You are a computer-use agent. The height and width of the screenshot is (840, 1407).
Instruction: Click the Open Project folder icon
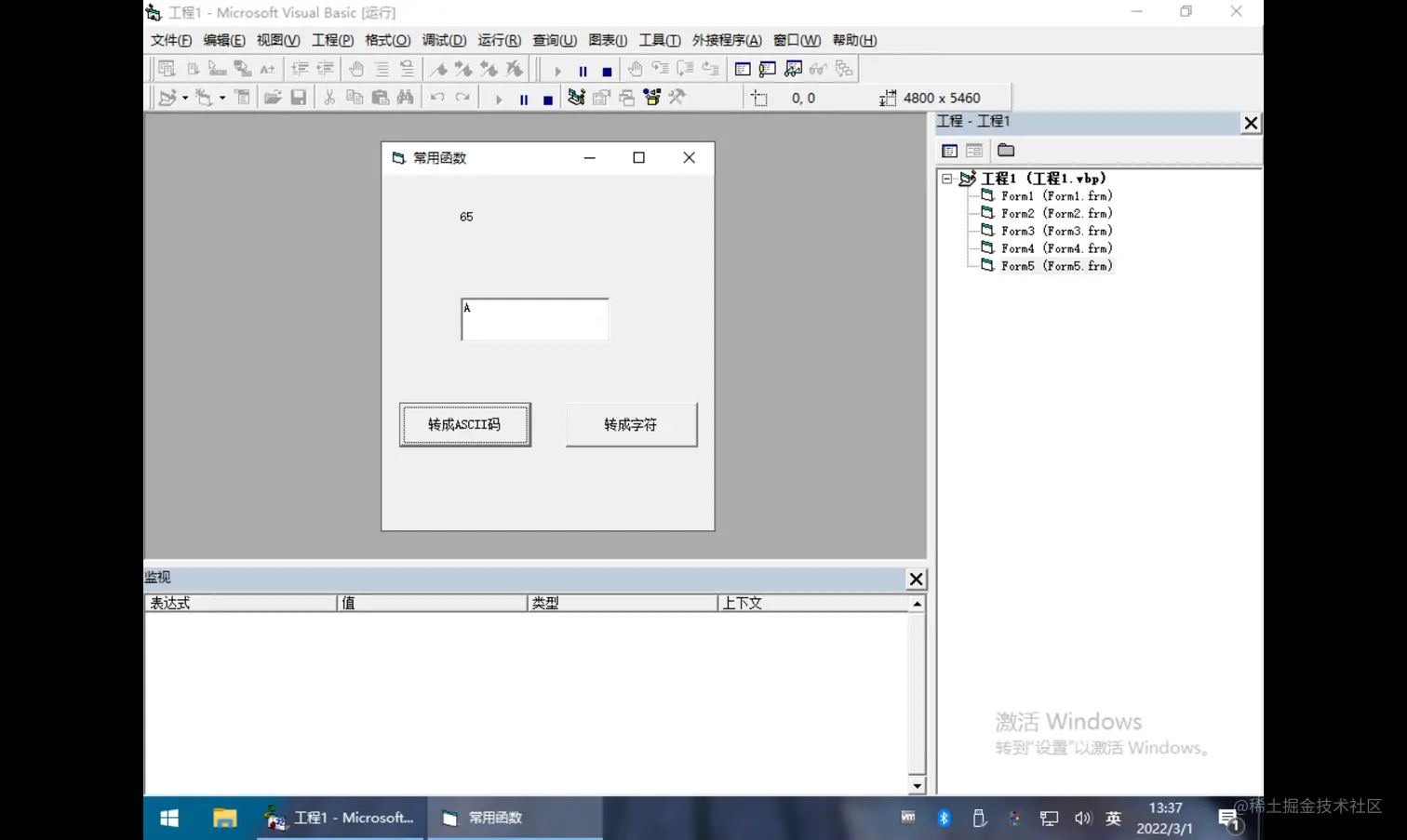coord(273,97)
